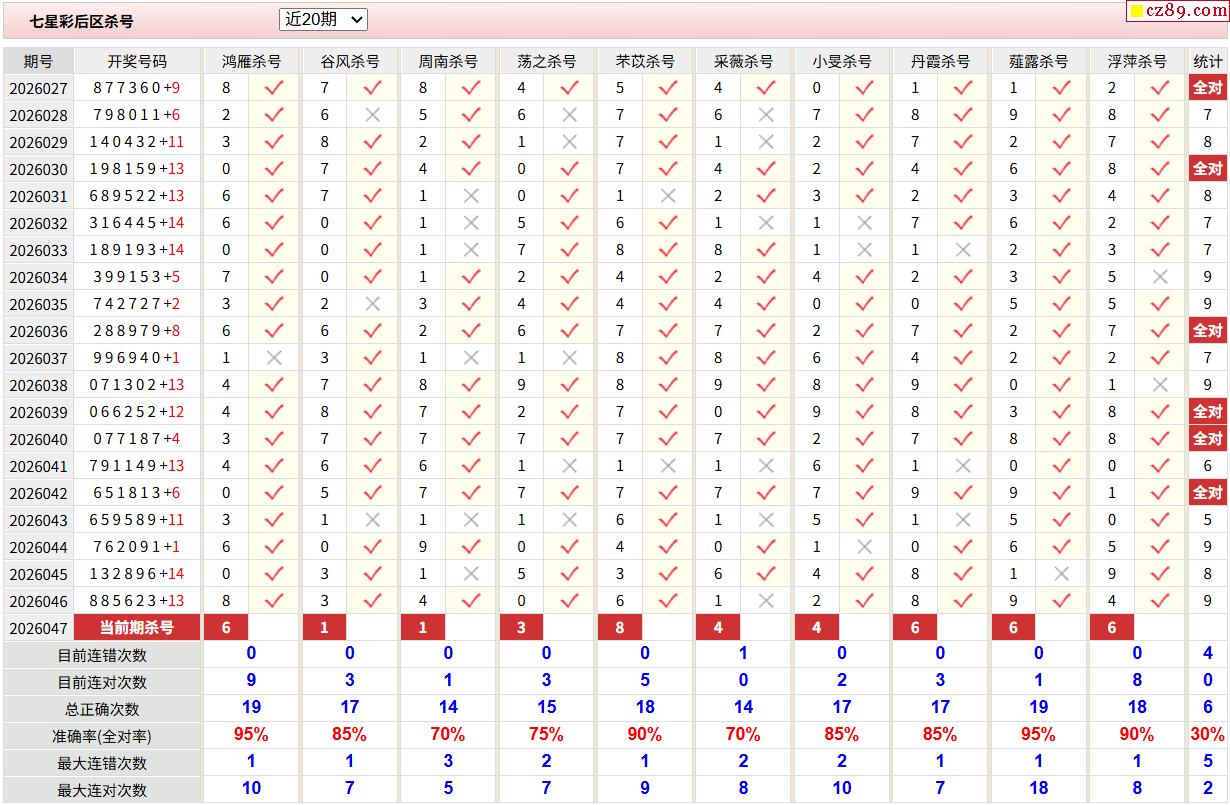Select the 开奖号码 column header

tap(137, 61)
